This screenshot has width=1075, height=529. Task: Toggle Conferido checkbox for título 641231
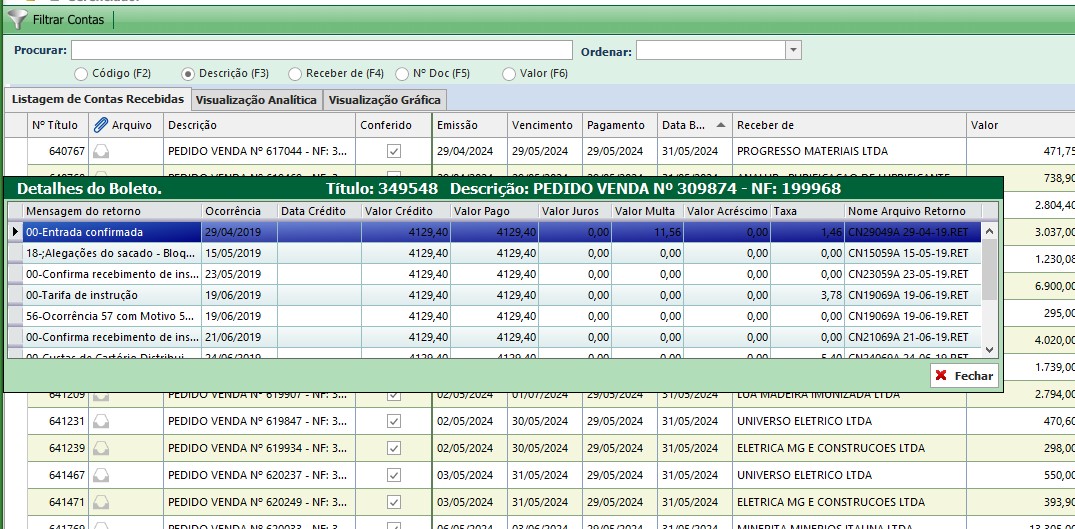pyautogui.click(x=394, y=421)
